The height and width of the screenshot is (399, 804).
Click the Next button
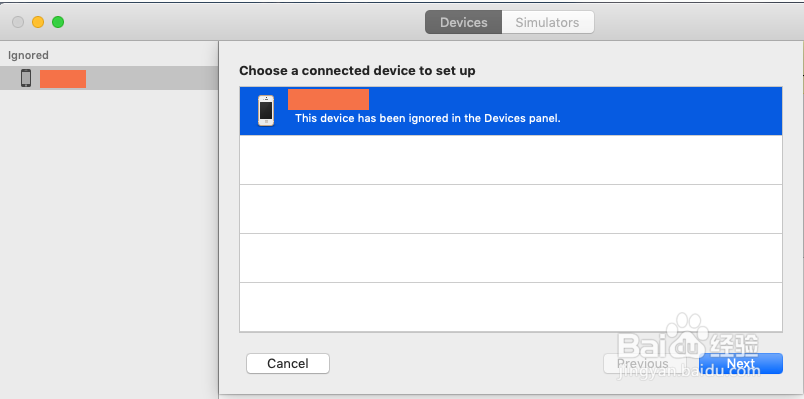[x=741, y=364]
